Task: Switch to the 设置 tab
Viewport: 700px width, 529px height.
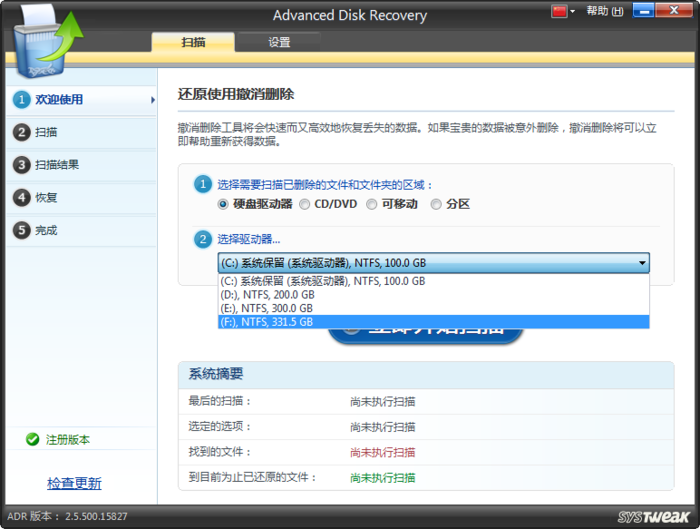Action: click(x=279, y=42)
